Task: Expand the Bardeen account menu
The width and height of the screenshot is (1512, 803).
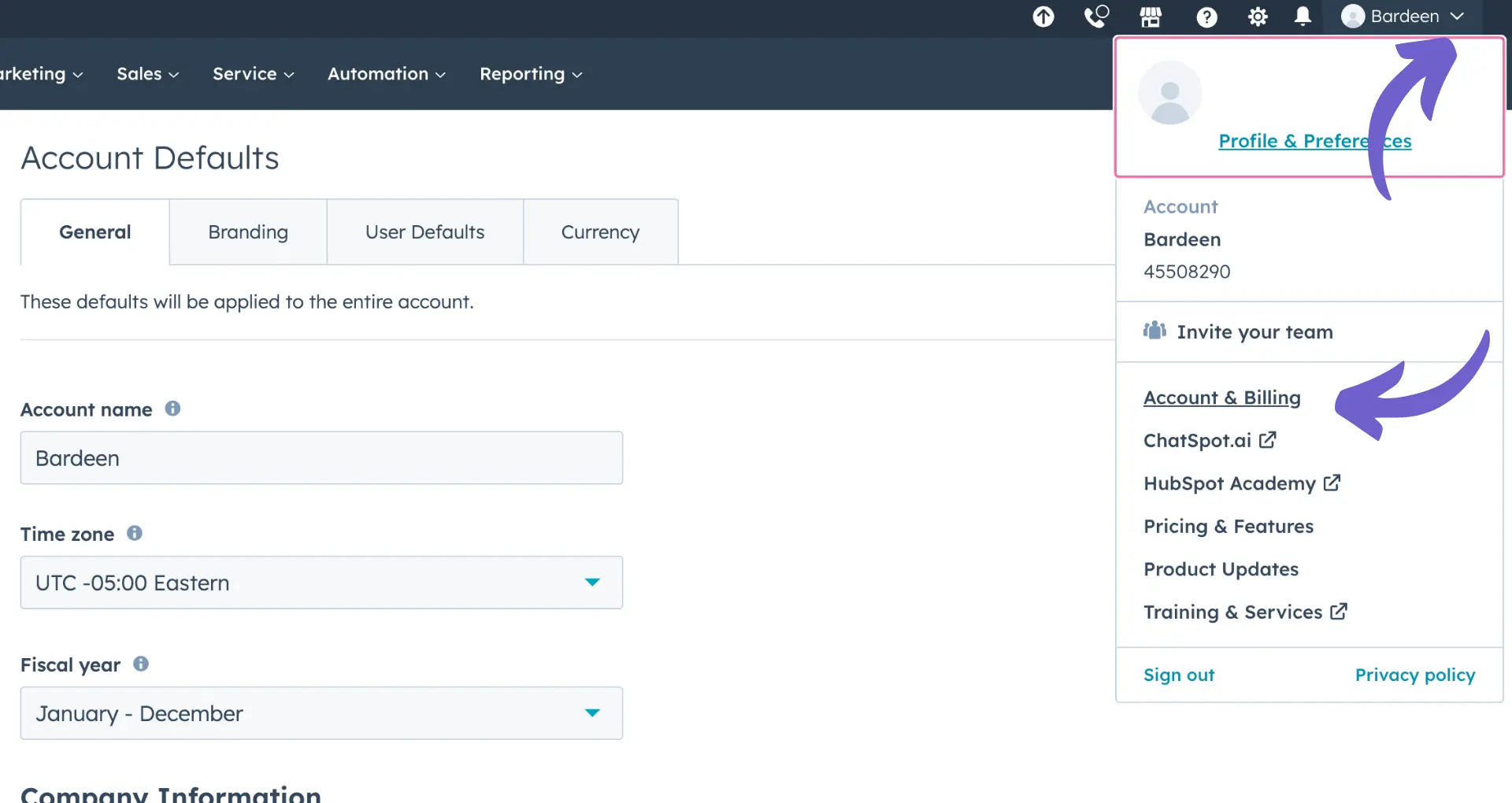Action: (1403, 17)
